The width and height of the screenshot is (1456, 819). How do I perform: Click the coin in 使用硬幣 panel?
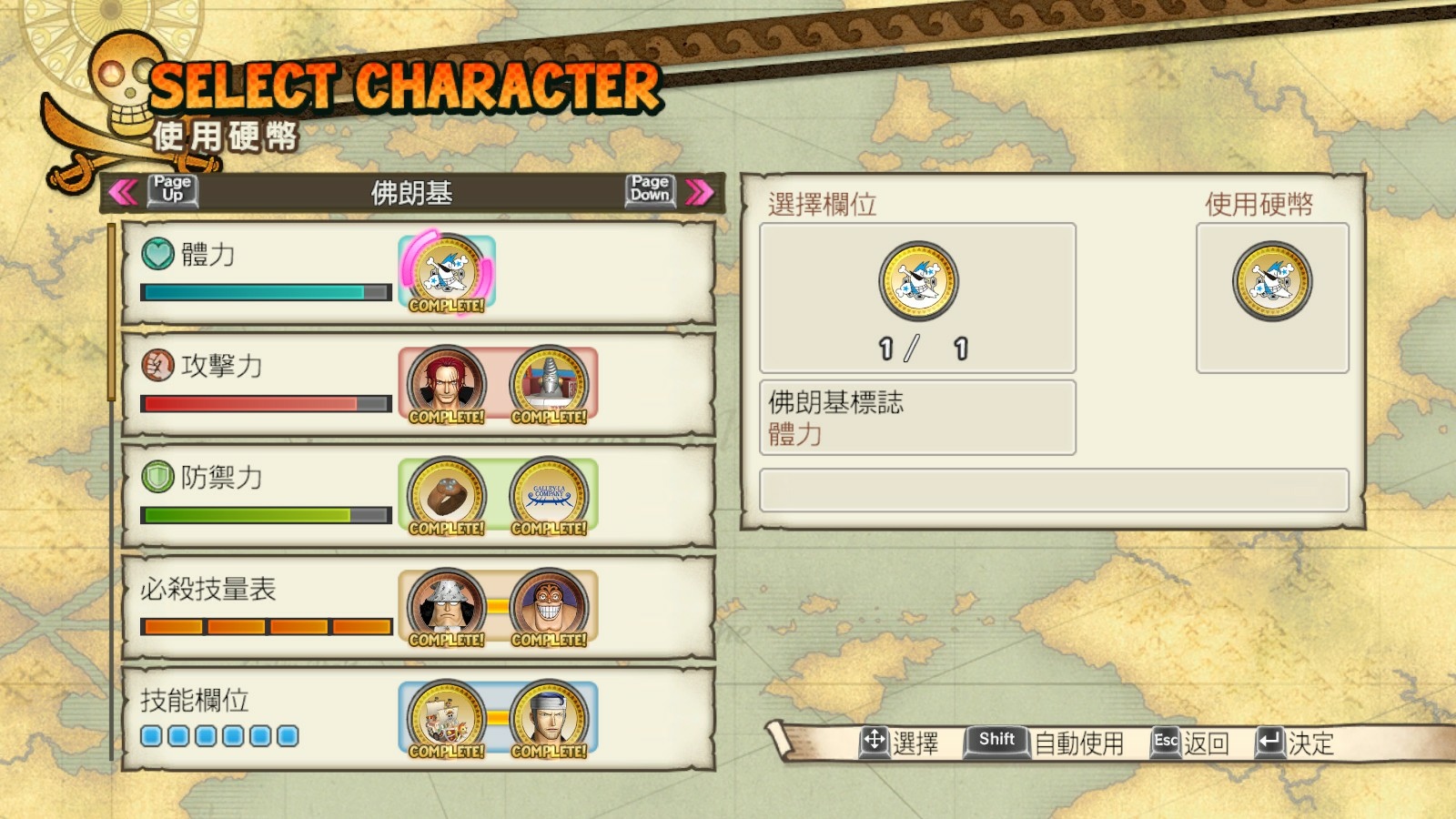tap(1272, 281)
